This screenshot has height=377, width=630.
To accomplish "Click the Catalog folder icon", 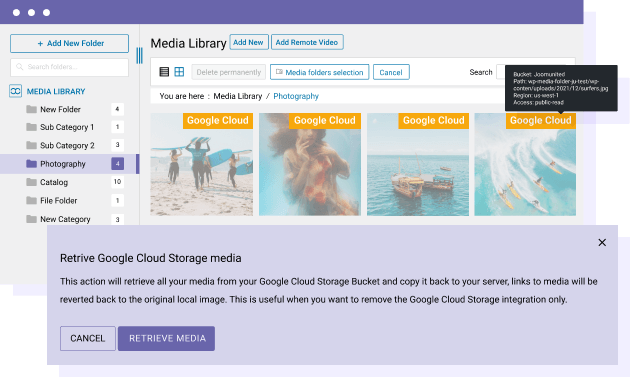I will [x=31, y=182].
